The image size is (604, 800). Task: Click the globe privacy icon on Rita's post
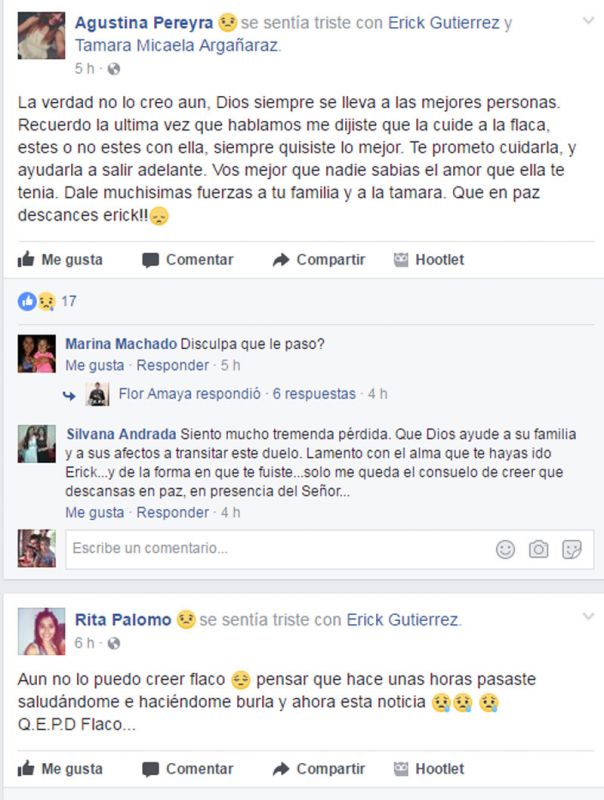pos(114,643)
